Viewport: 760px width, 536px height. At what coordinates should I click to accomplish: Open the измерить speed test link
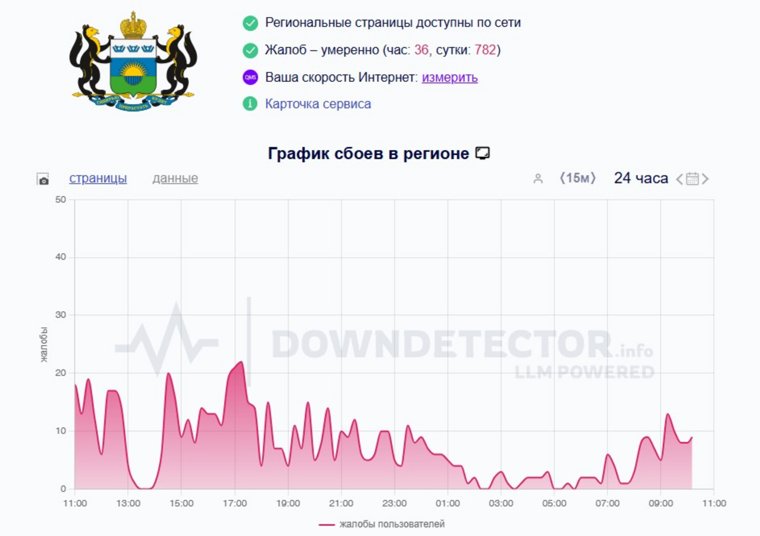[x=450, y=78]
